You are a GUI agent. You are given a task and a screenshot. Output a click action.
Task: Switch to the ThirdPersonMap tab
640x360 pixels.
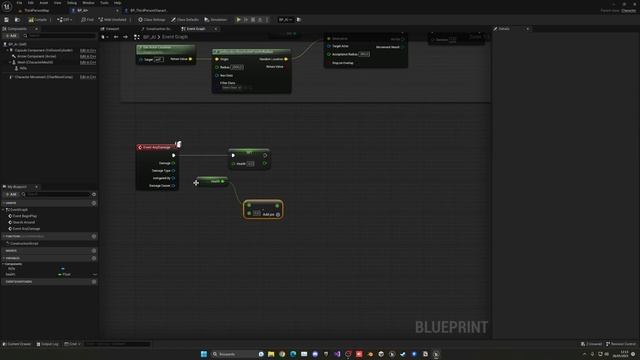(37, 10)
